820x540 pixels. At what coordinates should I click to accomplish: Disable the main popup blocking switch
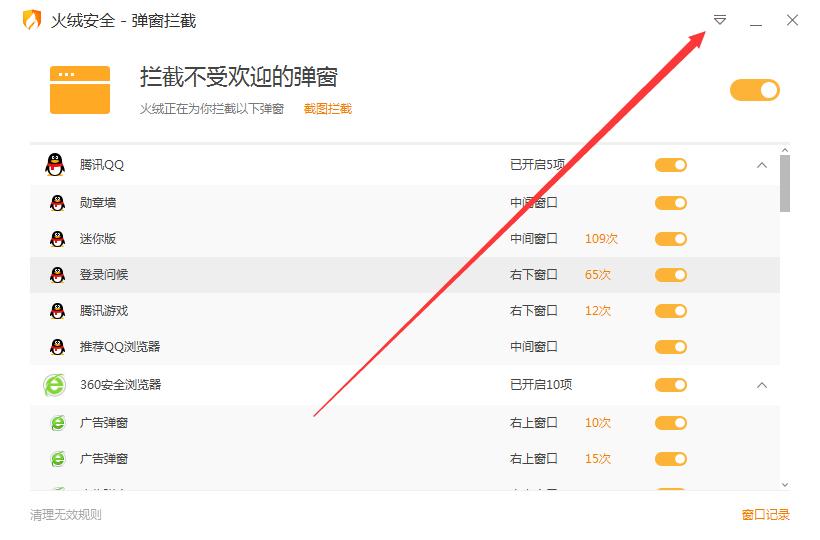[755, 90]
